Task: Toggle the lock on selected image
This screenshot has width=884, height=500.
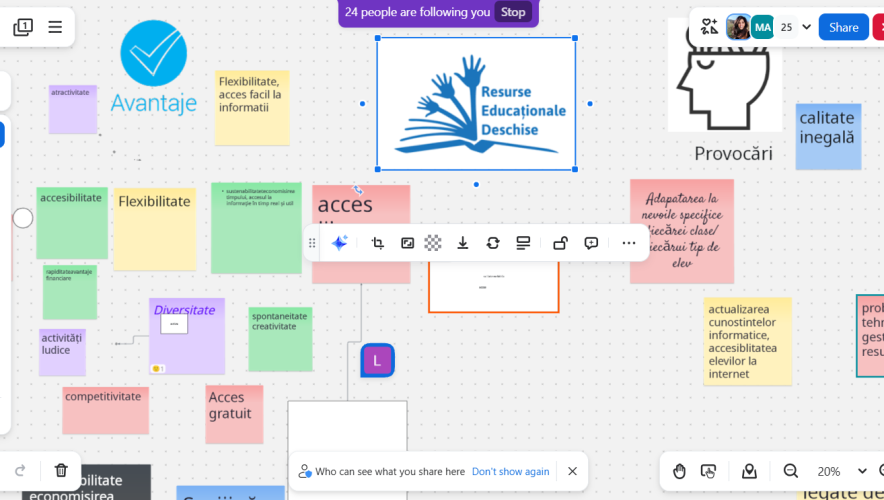Action: (x=560, y=243)
